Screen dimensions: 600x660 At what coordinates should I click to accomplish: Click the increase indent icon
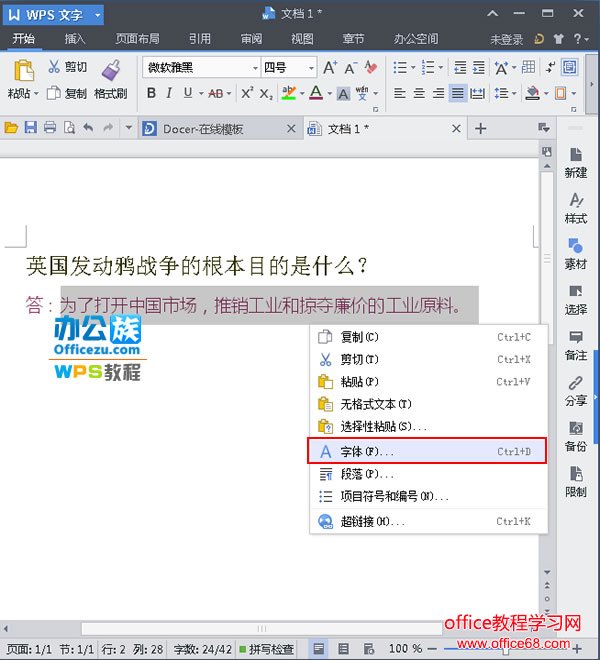(478, 67)
